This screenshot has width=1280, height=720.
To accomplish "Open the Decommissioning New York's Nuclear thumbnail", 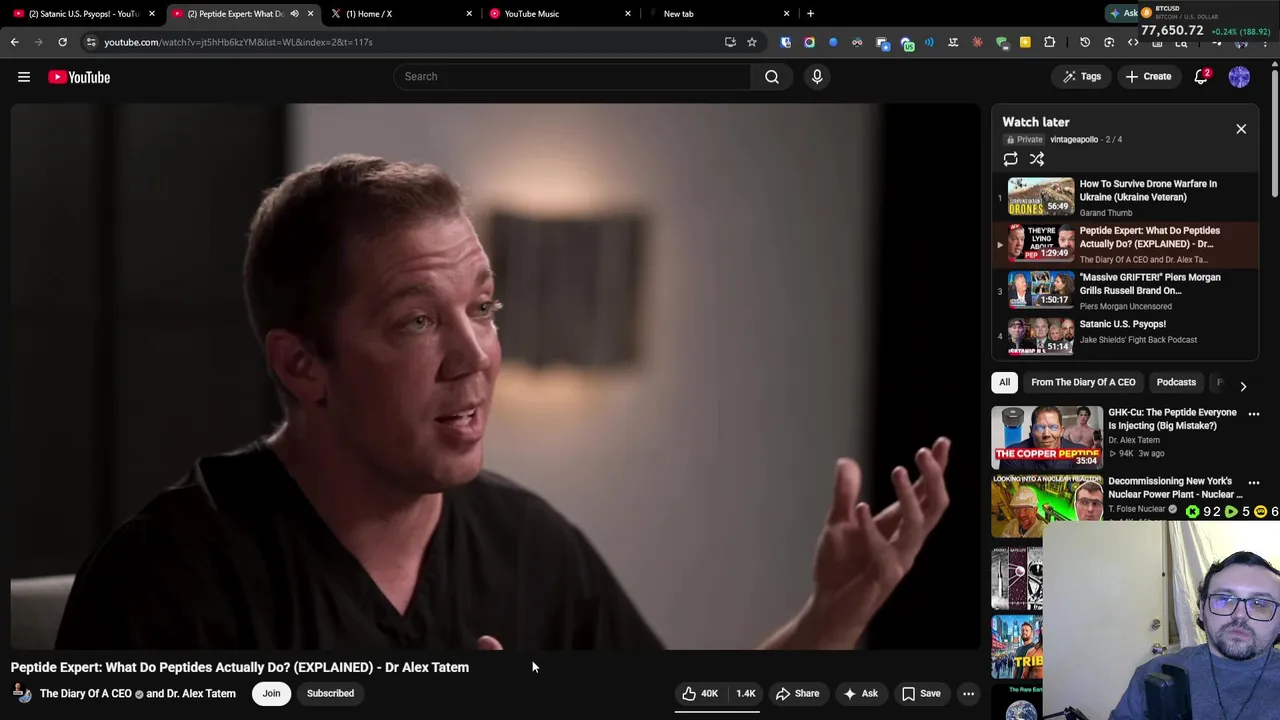I will [x=1047, y=506].
